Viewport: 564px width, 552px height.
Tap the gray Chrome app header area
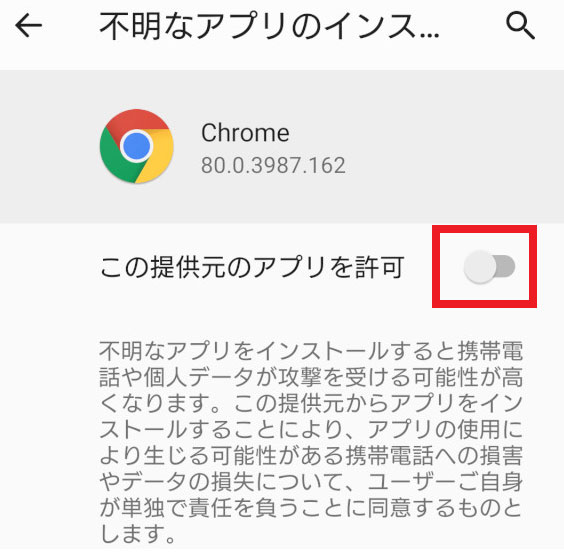[282, 146]
